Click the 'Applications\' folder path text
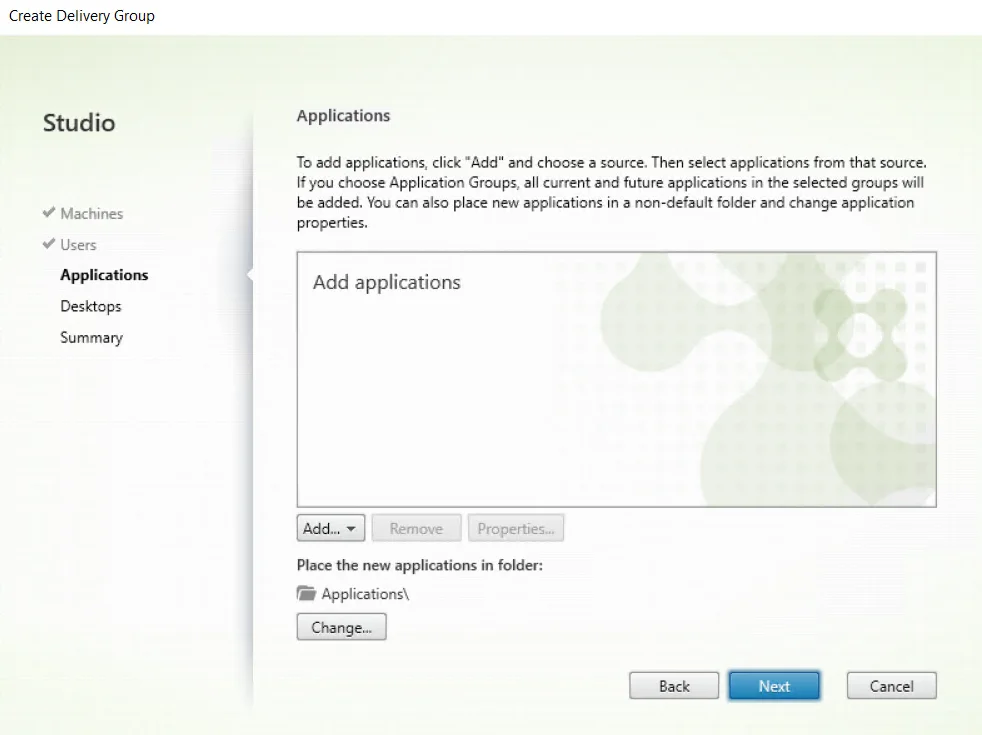The height and width of the screenshot is (735, 982). (365, 594)
